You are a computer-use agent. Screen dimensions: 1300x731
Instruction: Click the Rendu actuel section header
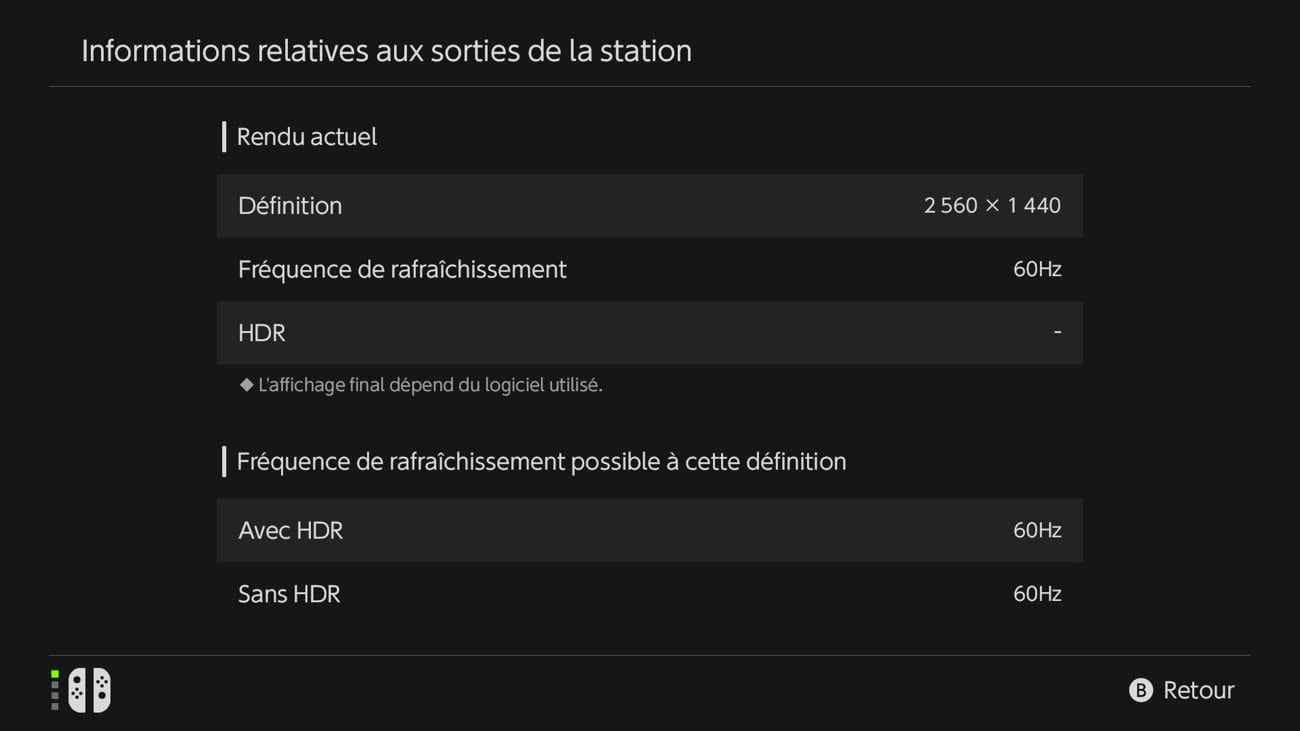(x=306, y=137)
